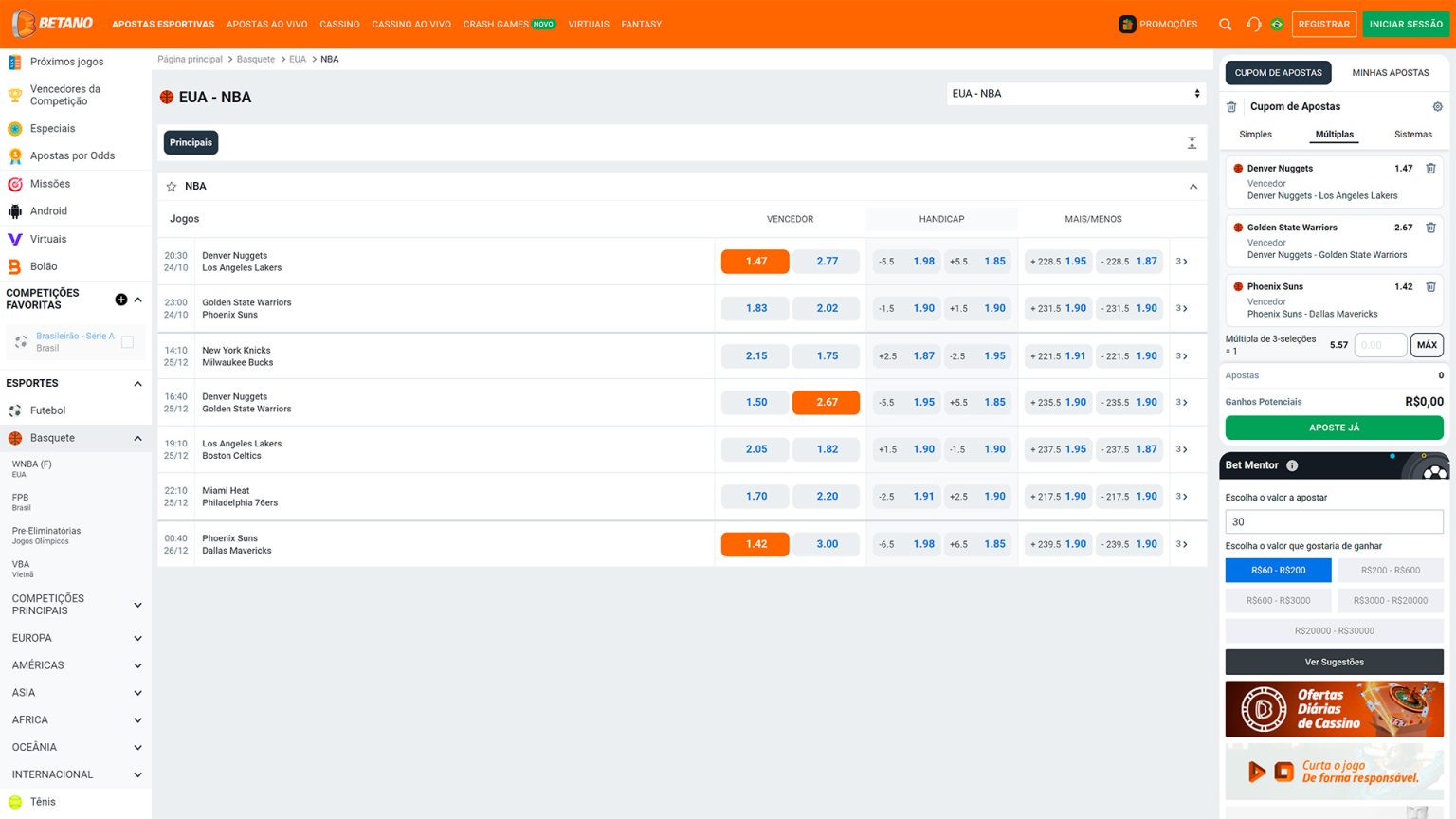Image resolution: width=1456 pixels, height=819 pixels.
Task: Toggle Phoenix Suns 1.42 winner odds
Action: click(x=755, y=544)
